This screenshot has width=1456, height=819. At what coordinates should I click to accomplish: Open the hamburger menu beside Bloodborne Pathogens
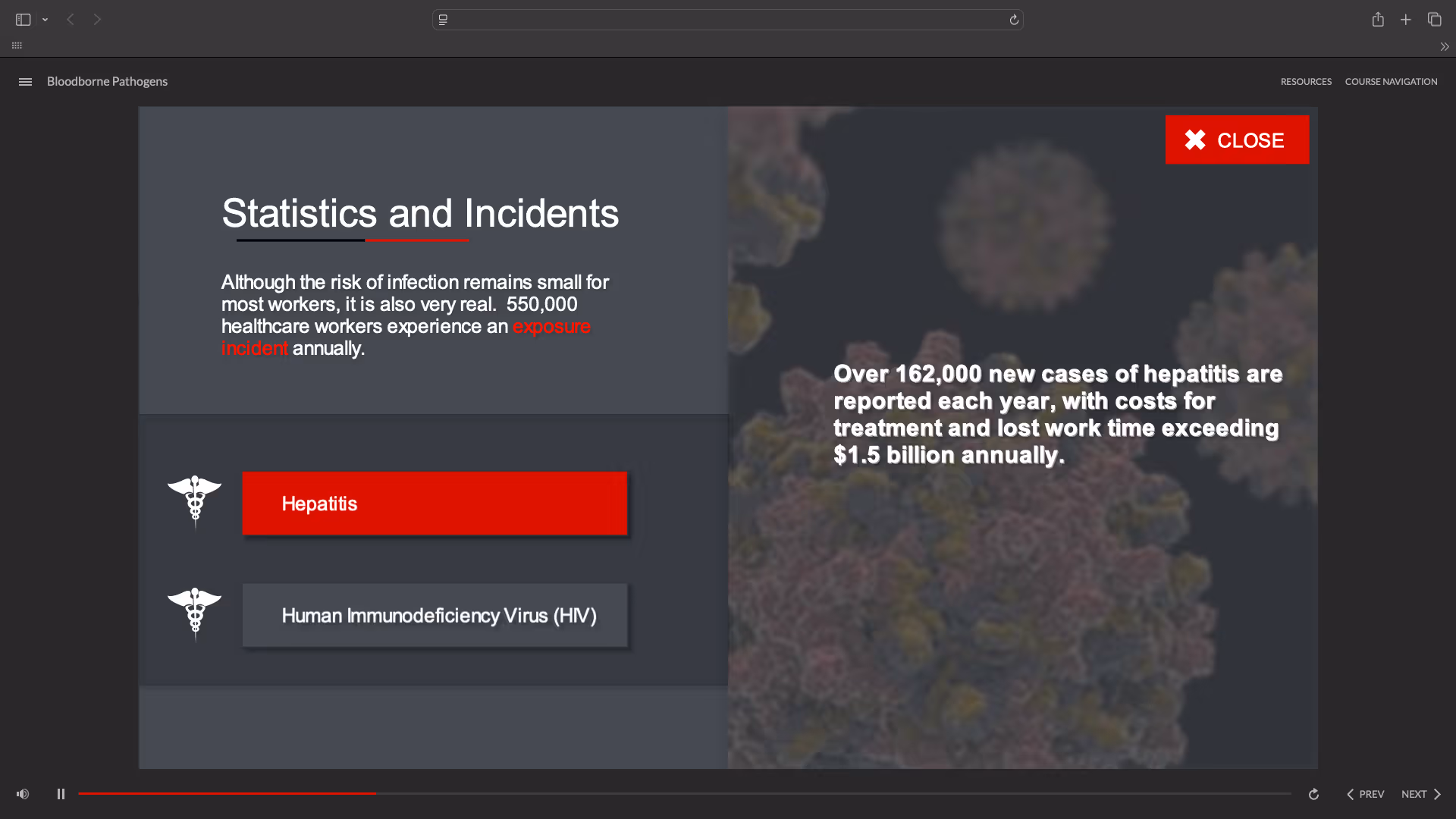pos(25,82)
